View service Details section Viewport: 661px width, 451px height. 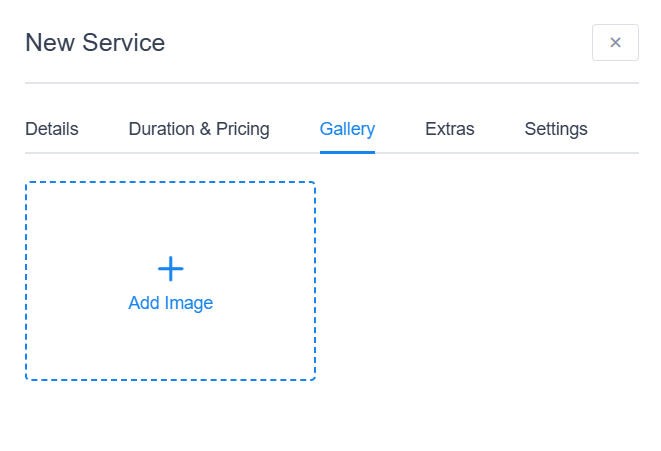point(52,129)
